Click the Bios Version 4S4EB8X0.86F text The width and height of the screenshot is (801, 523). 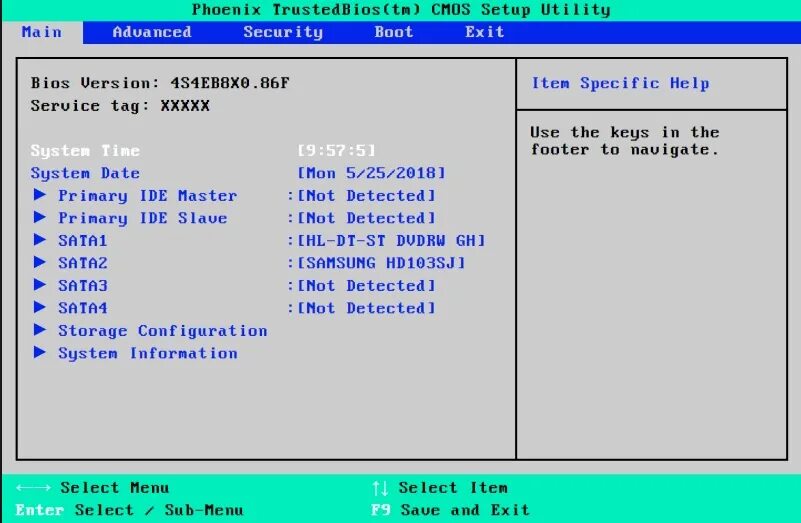pos(160,83)
